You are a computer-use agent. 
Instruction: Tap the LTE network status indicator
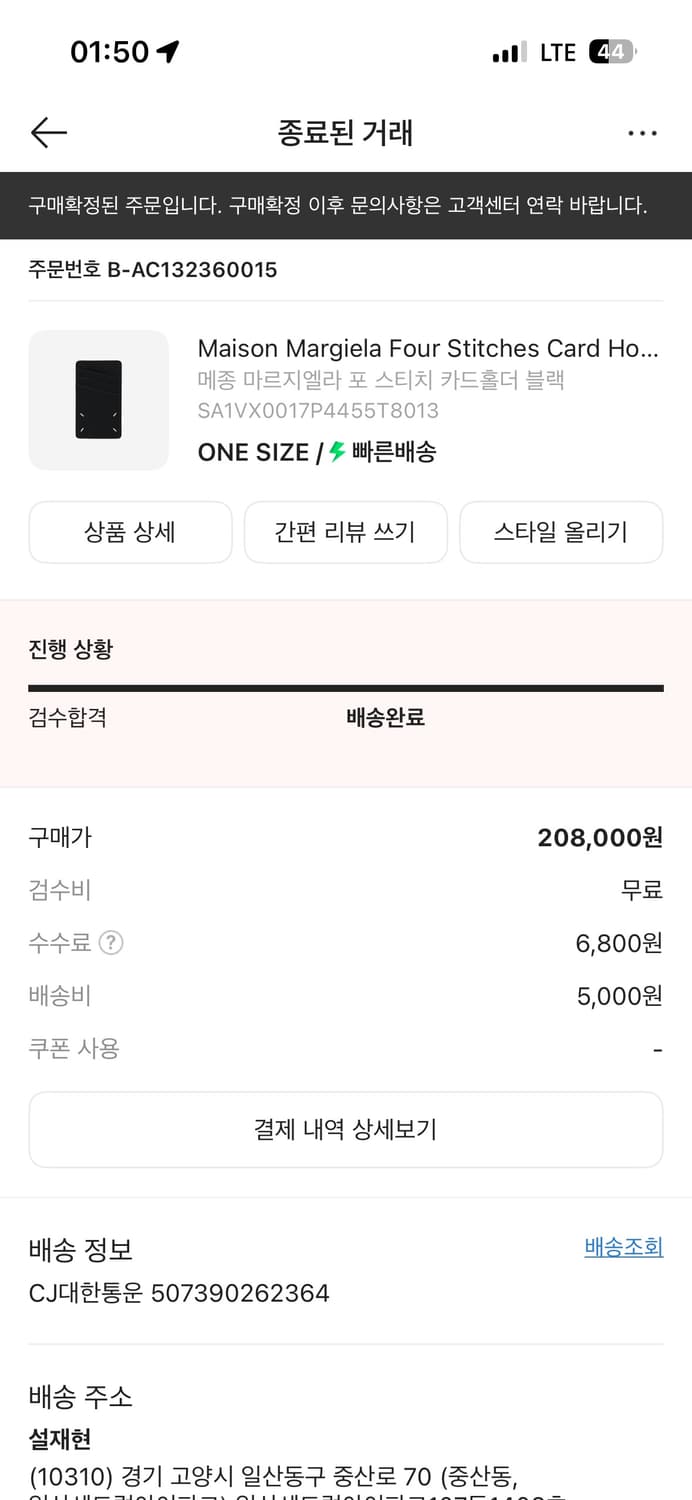554,51
